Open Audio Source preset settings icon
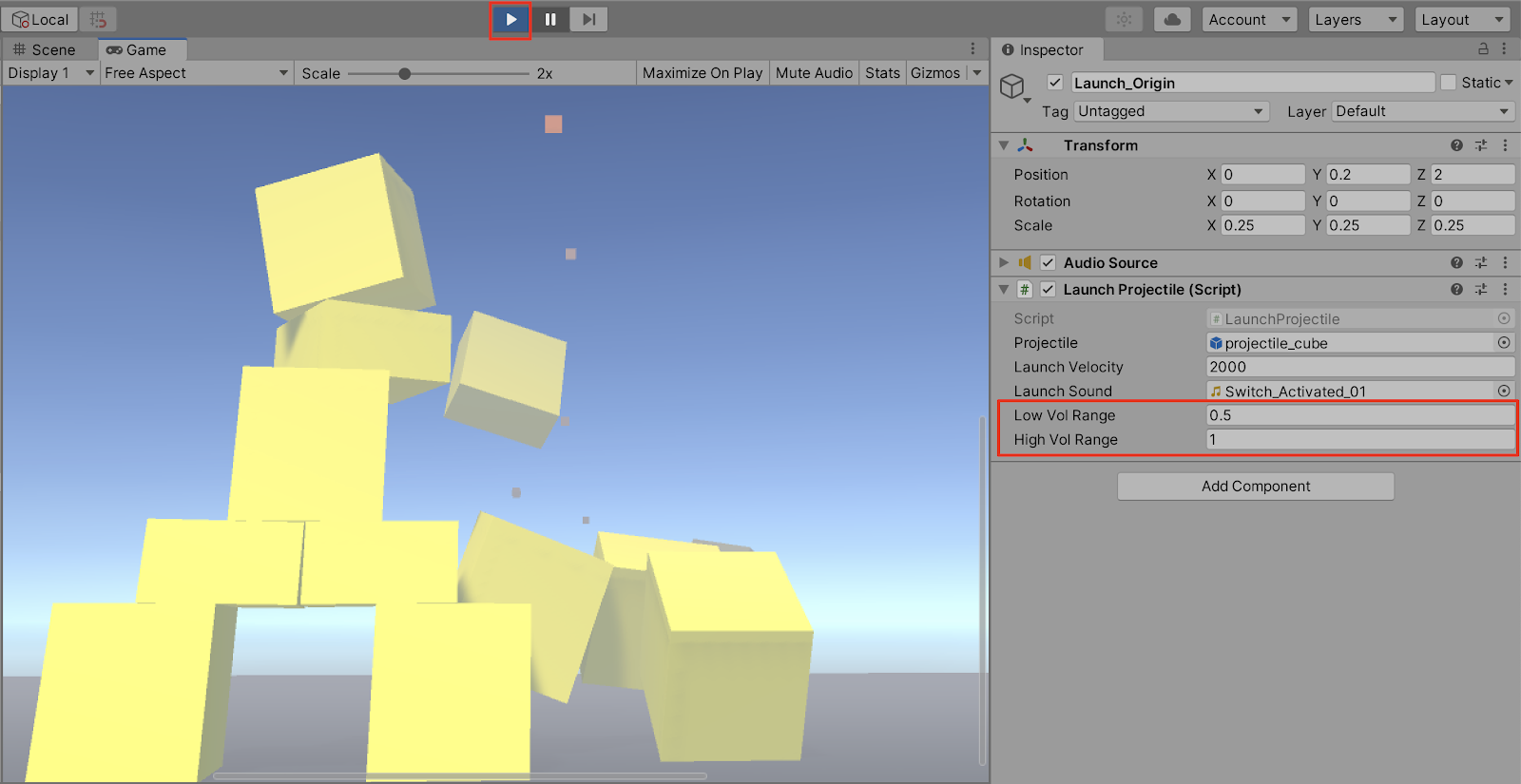 [x=1481, y=263]
